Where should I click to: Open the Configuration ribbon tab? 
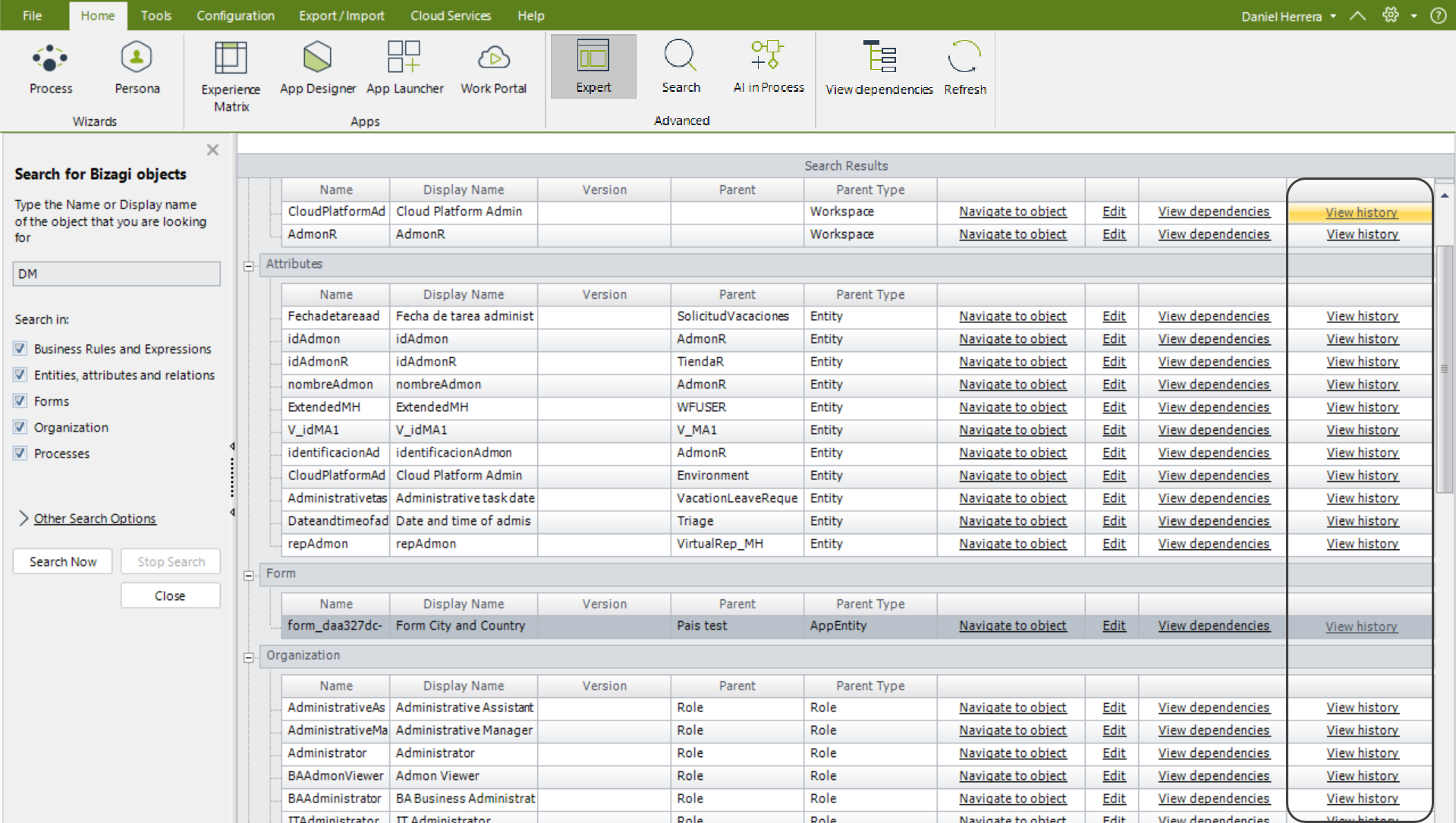[235, 16]
